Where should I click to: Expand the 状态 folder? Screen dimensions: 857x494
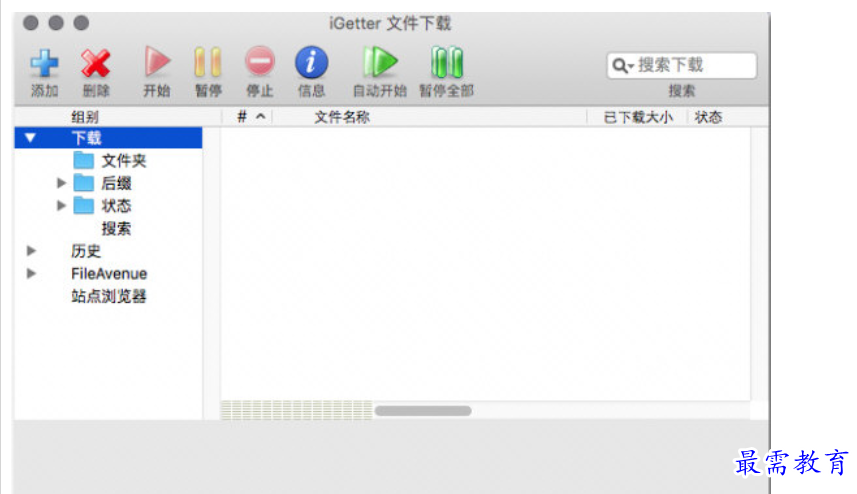tap(61, 205)
